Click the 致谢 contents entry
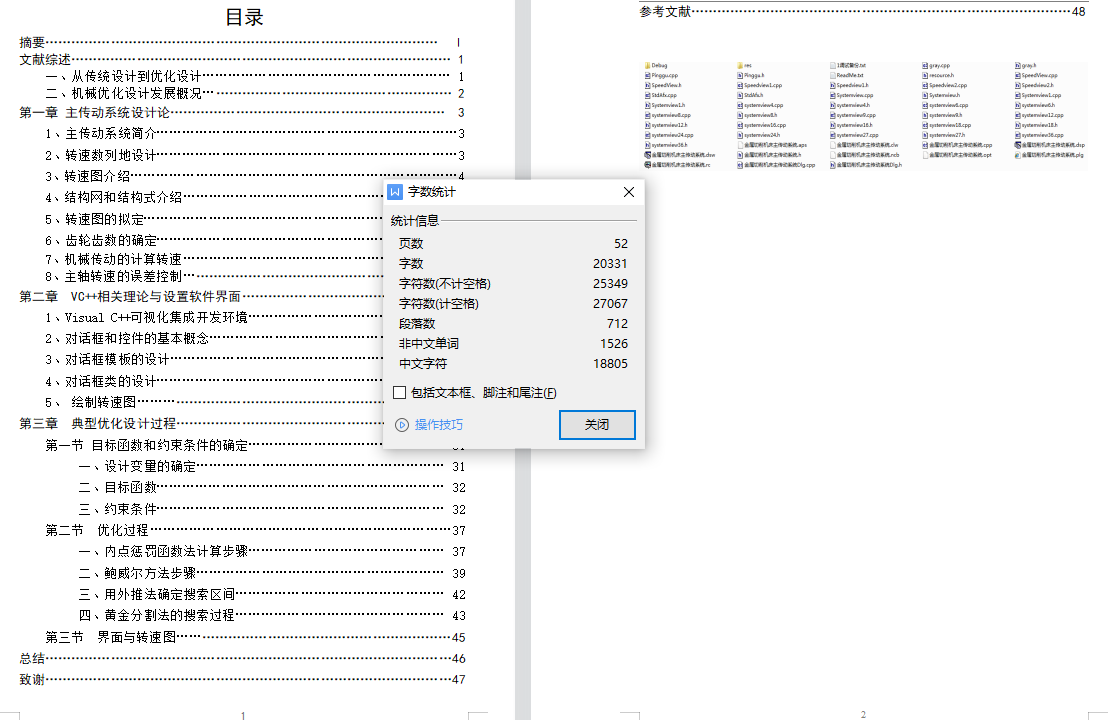This screenshot has height=720, width=1109. (242, 680)
